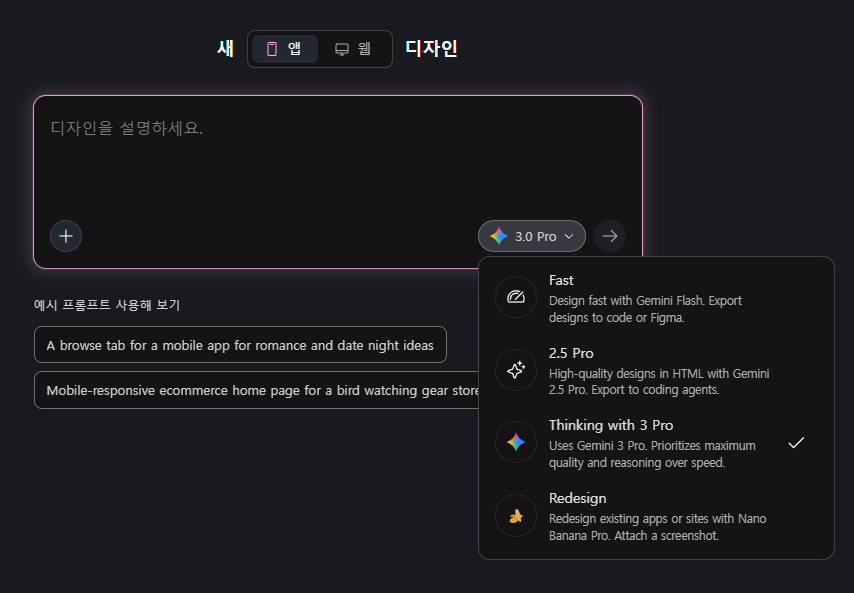
Task: Click the 2.5 Pro sparkle icon
Action: tap(516, 370)
